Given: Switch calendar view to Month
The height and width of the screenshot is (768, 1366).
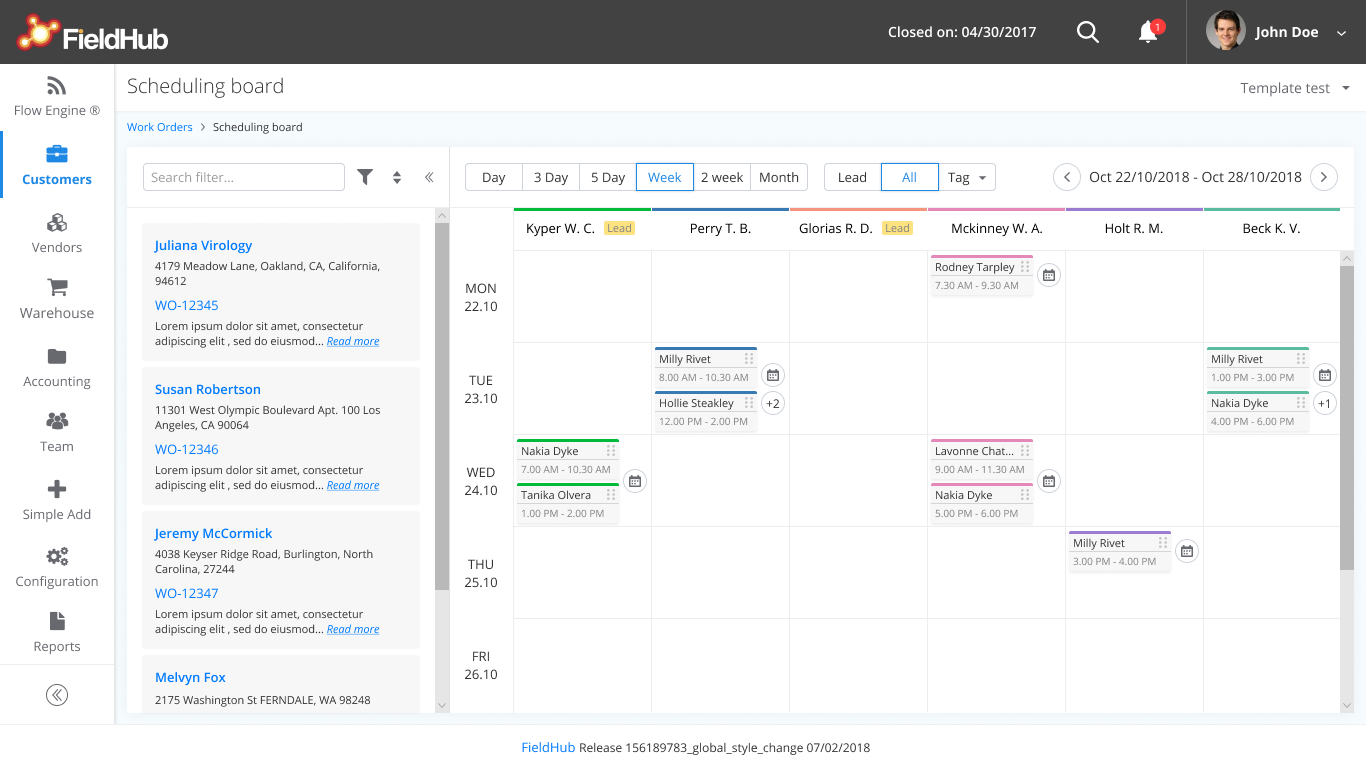Looking at the screenshot, I should 779,176.
